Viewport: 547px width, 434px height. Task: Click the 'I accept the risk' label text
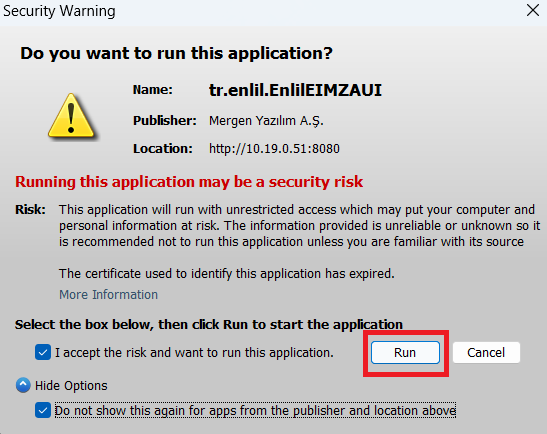[x=194, y=353]
